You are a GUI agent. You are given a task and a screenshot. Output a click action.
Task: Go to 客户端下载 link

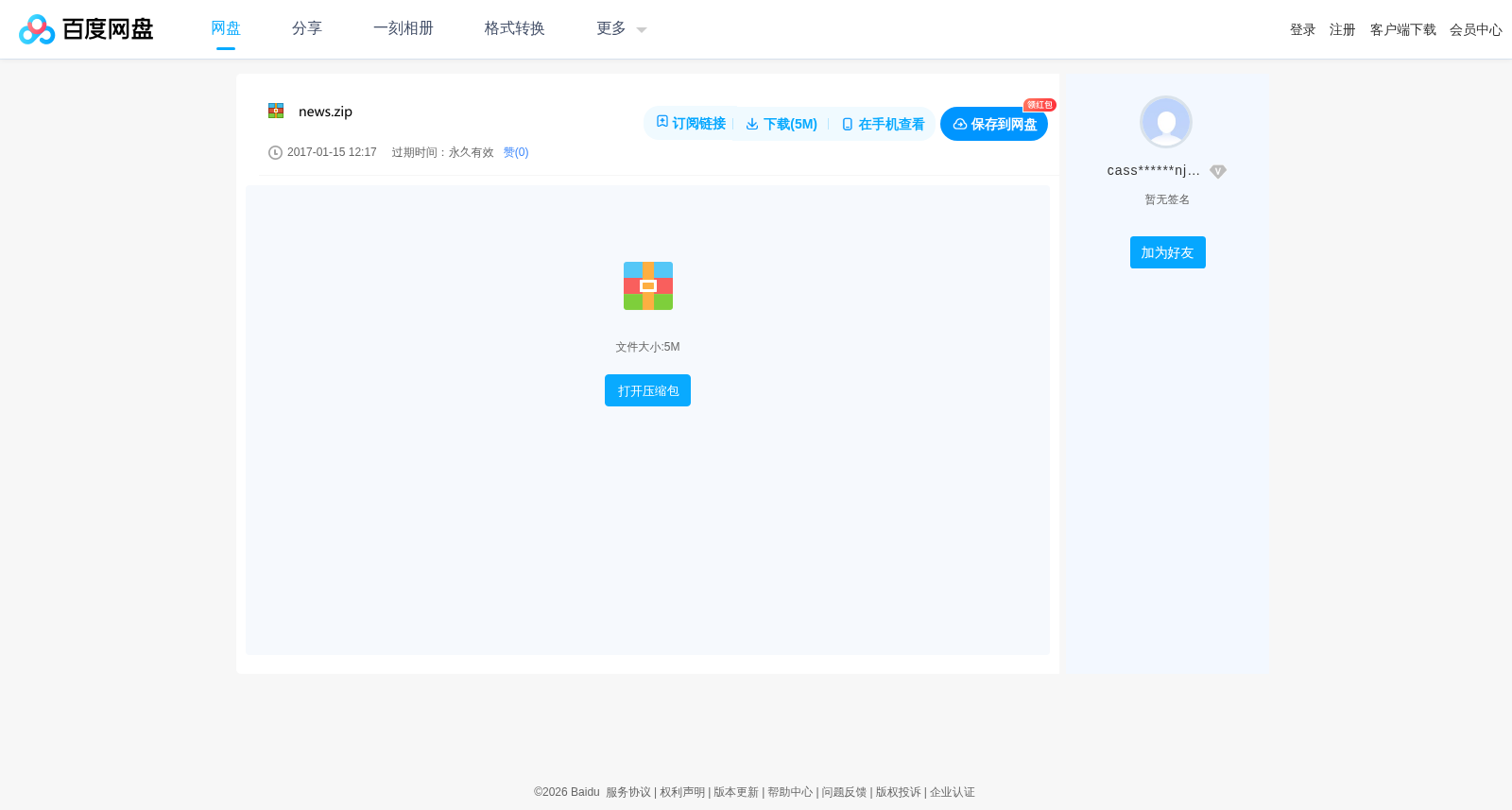coord(1403,29)
